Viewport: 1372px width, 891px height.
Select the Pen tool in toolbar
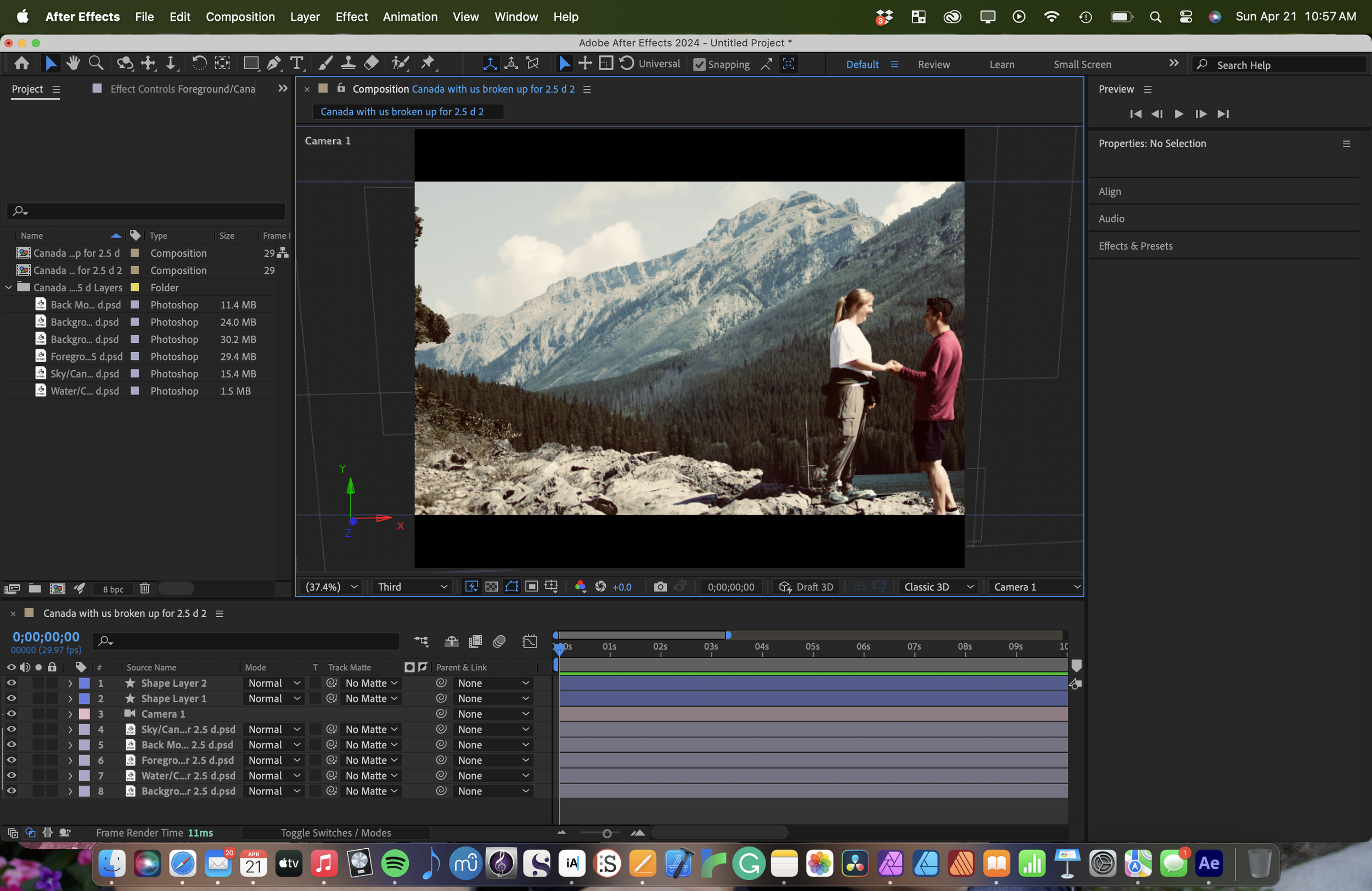click(x=274, y=64)
